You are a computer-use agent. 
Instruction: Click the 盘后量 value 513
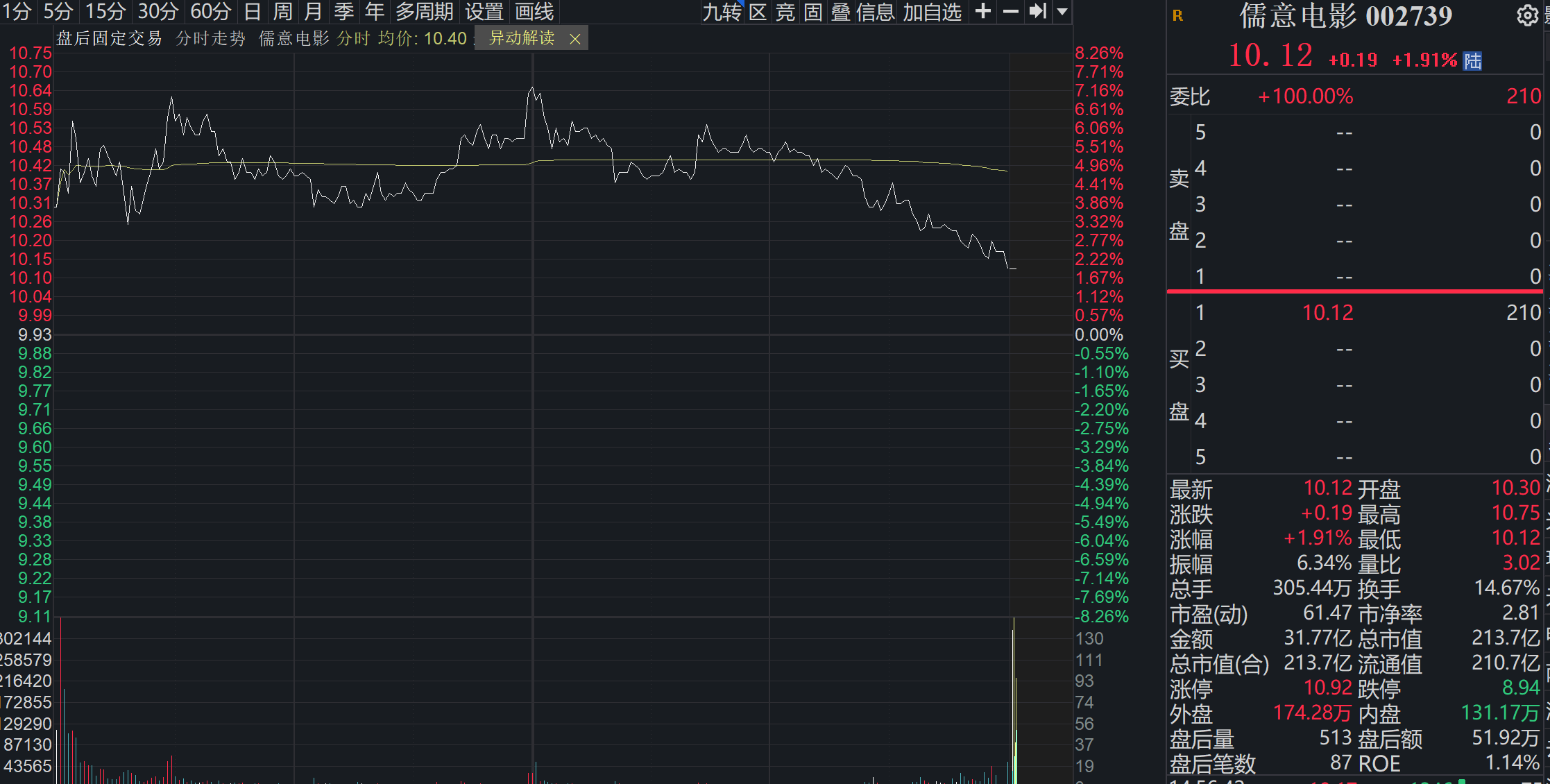click(1336, 738)
